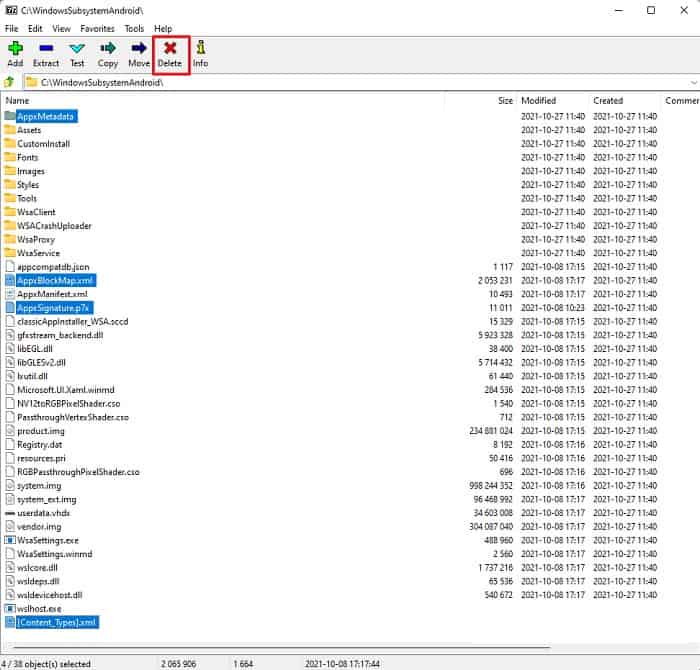Expand the address bar path dropdown
This screenshot has width=700, height=670.
(x=692, y=82)
